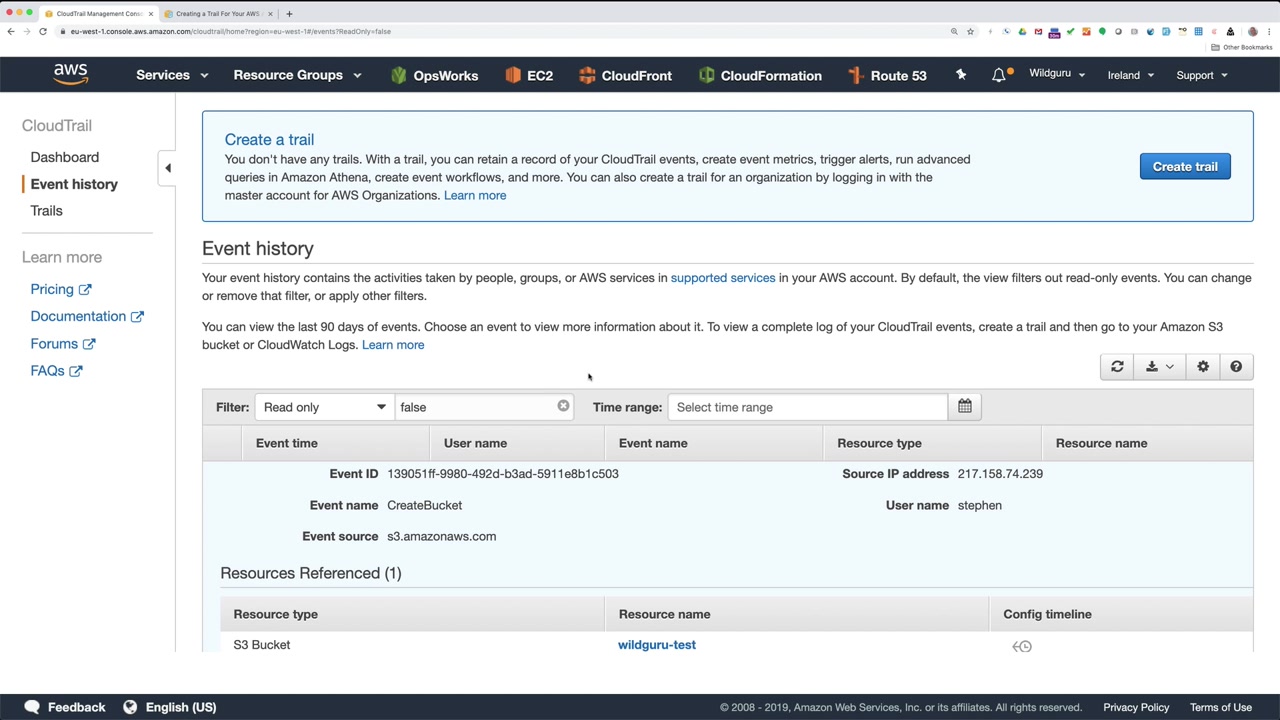This screenshot has height=720, width=1280.
Task: Reload the browser page
Action: pyautogui.click(x=43, y=32)
